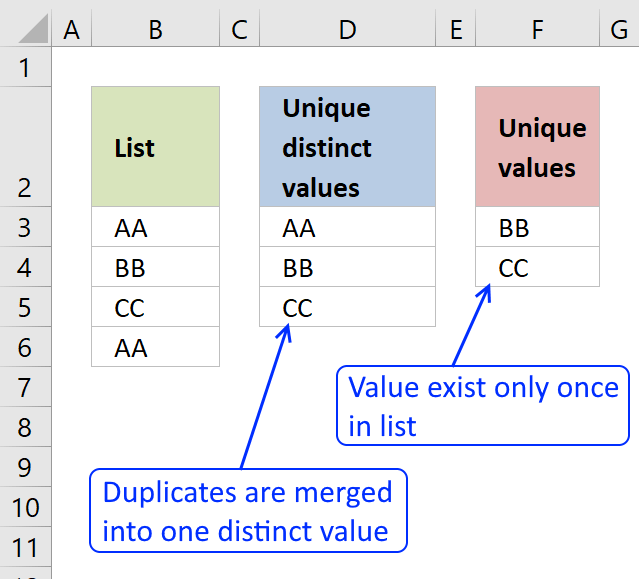Click cell D5 containing CC

347,307
